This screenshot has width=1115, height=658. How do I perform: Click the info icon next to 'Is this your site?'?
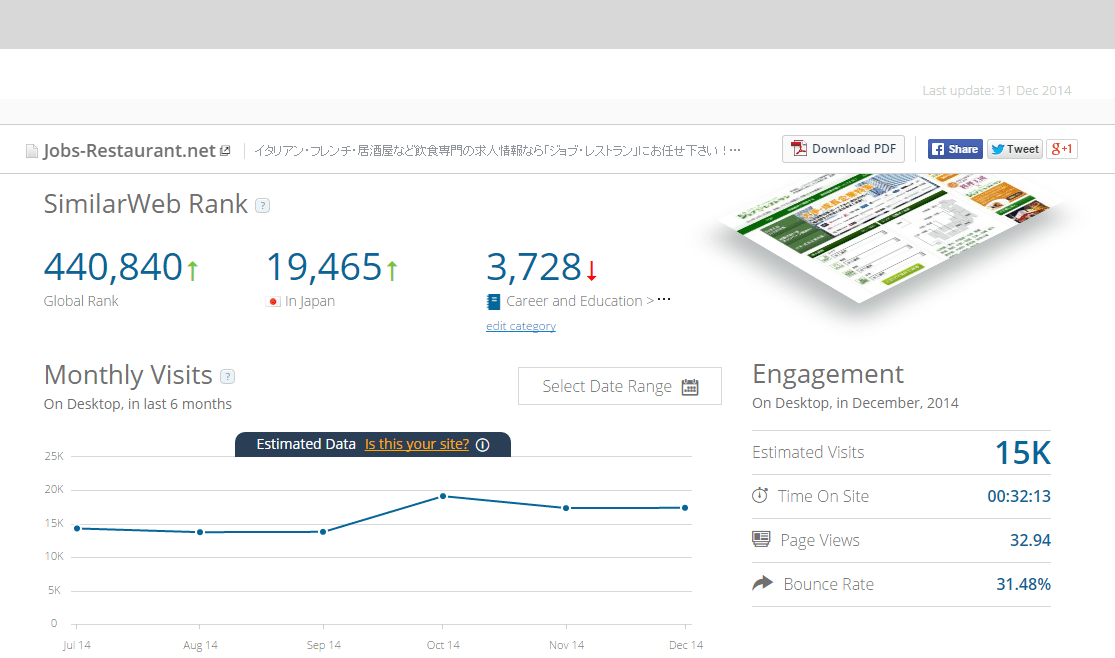click(483, 445)
